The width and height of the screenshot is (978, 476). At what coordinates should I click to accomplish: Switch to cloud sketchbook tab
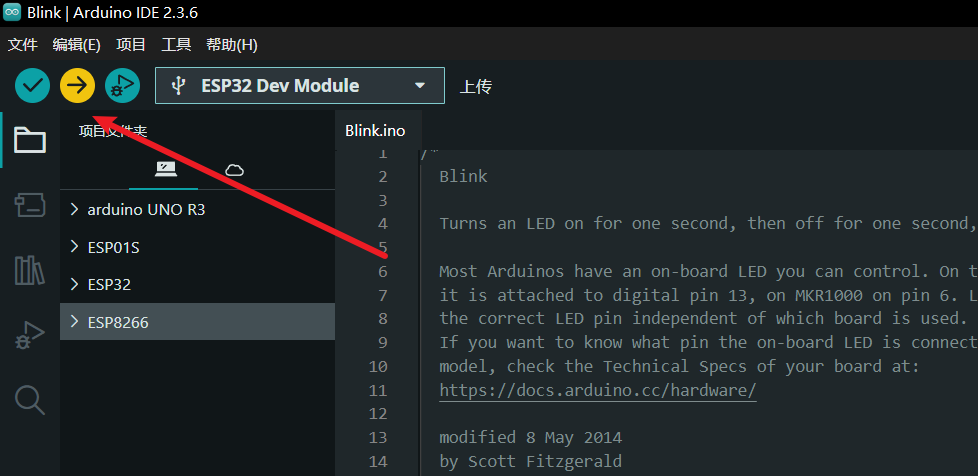pos(234,169)
